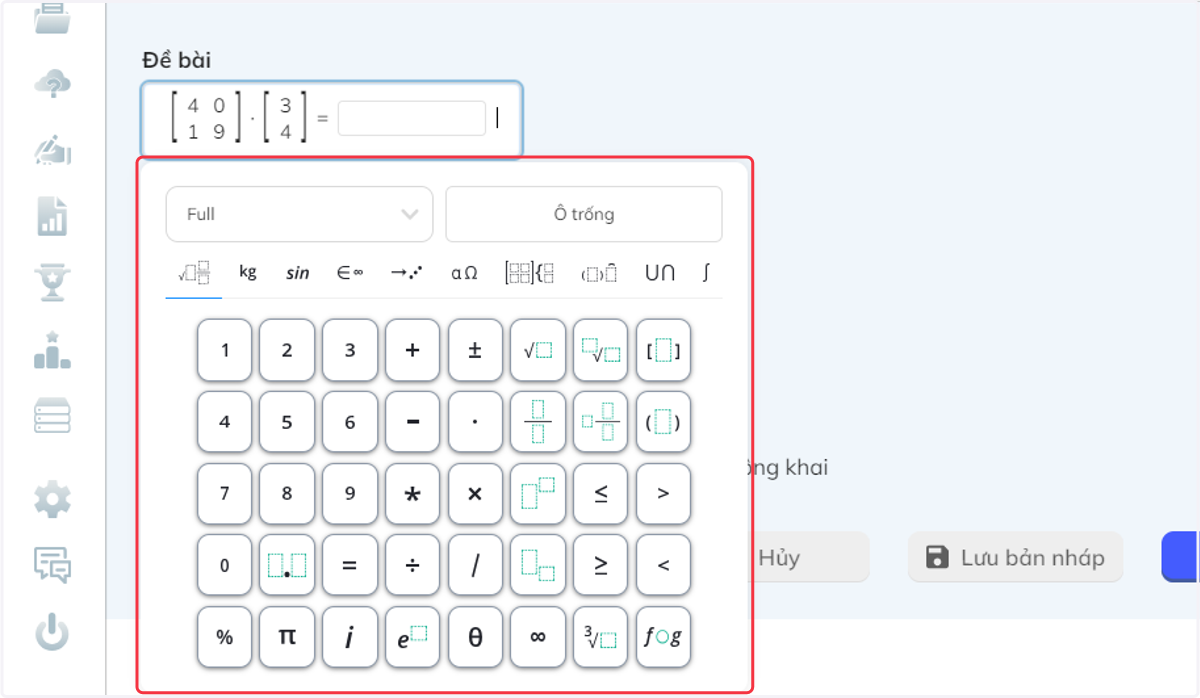Insert the digit 9
The height and width of the screenshot is (698, 1200).
[x=350, y=494]
